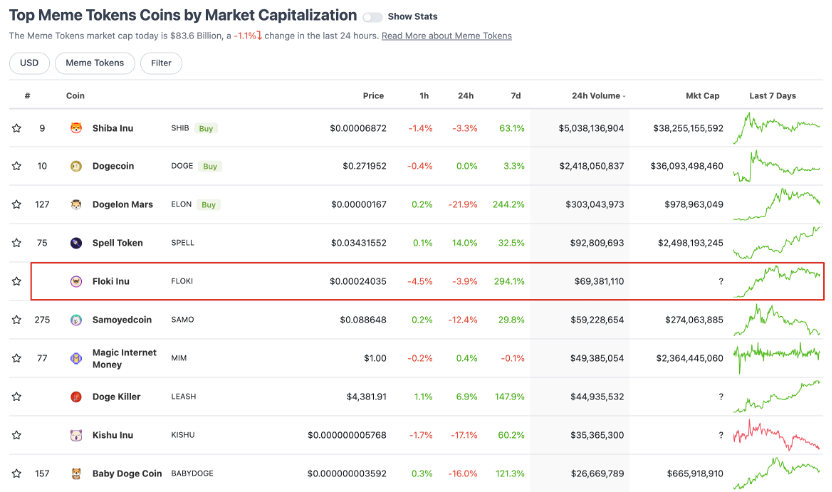Mark Floki Inu as favorite with star
832x492 pixels.
[16, 281]
